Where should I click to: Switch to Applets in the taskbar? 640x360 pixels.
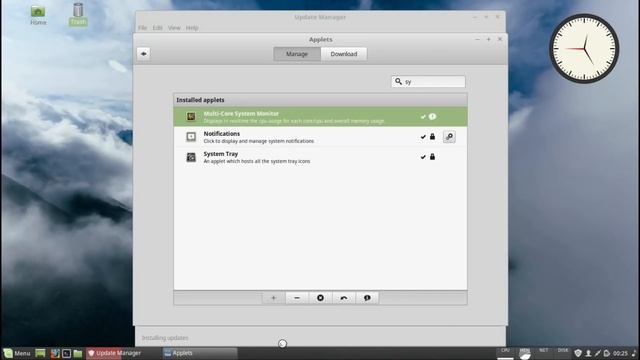[x=200, y=353]
